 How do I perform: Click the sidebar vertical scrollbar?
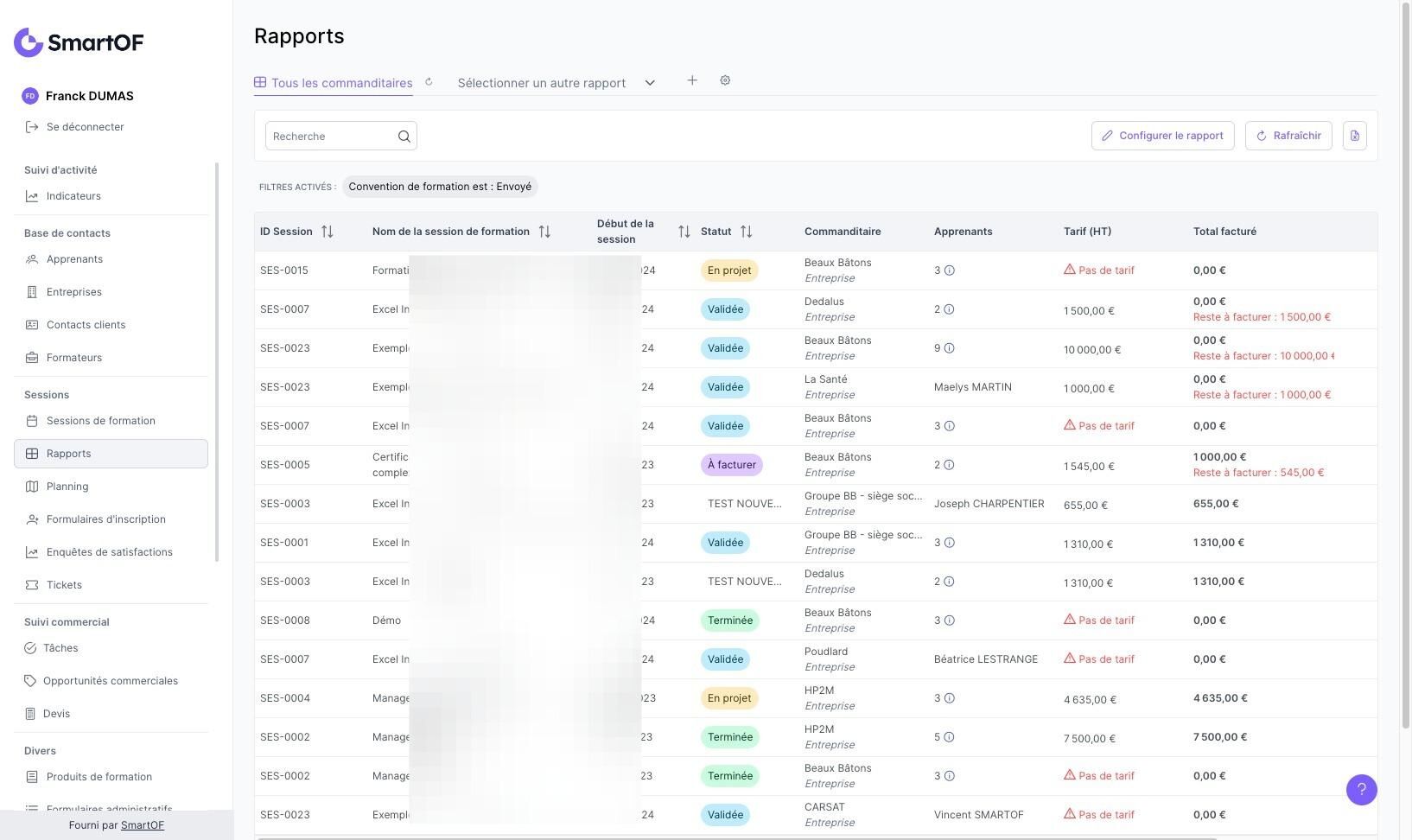(x=217, y=361)
